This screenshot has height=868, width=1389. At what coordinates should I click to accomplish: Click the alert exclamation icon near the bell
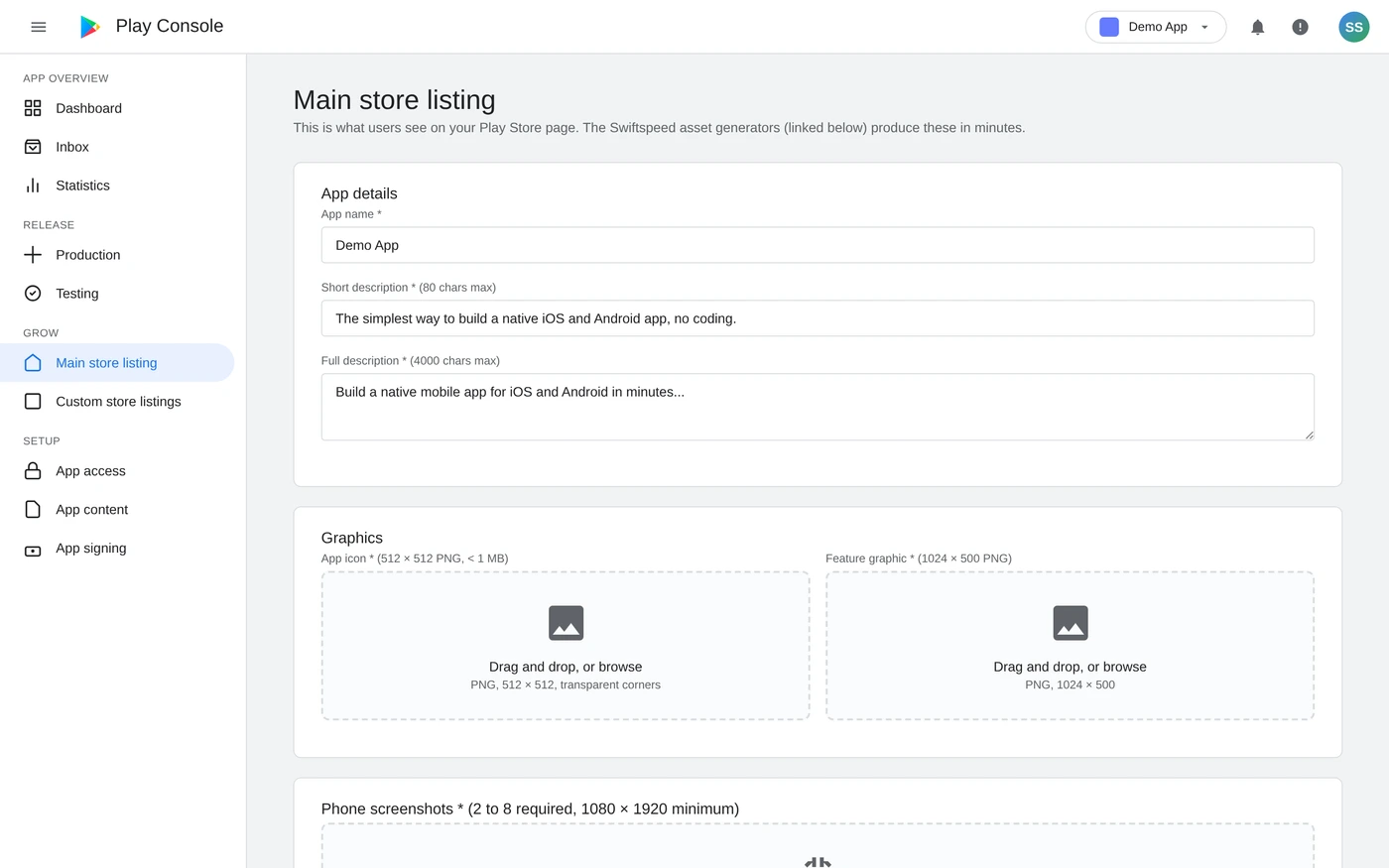pyautogui.click(x=1300, y=27)
